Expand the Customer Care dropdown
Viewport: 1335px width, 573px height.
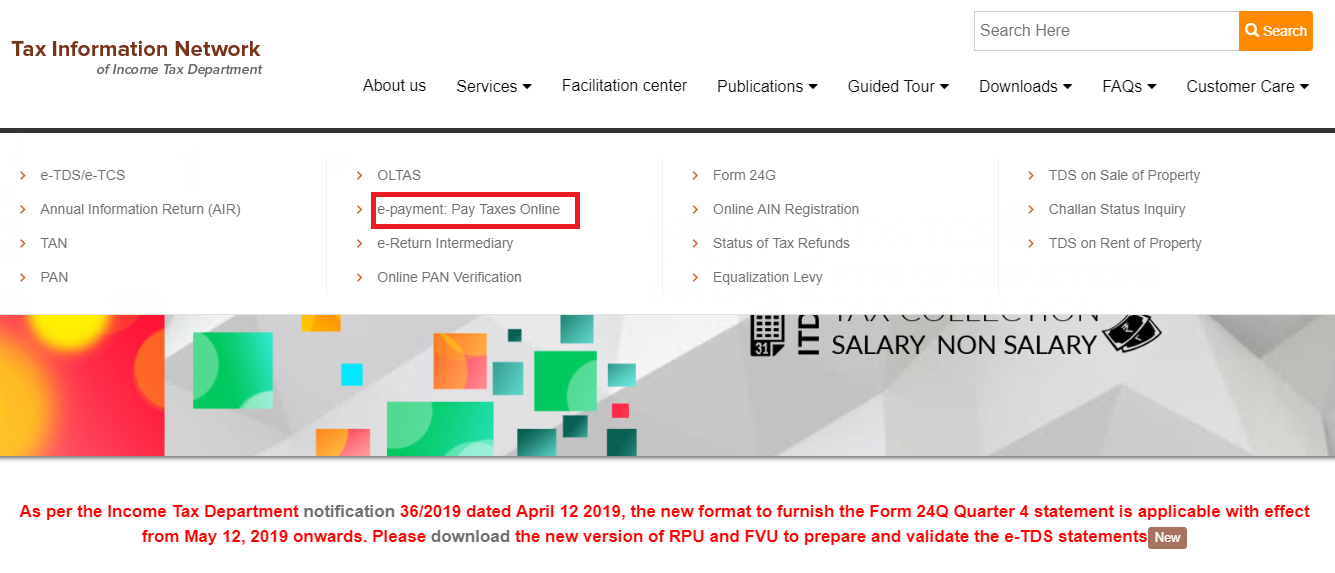(1247, 86)
